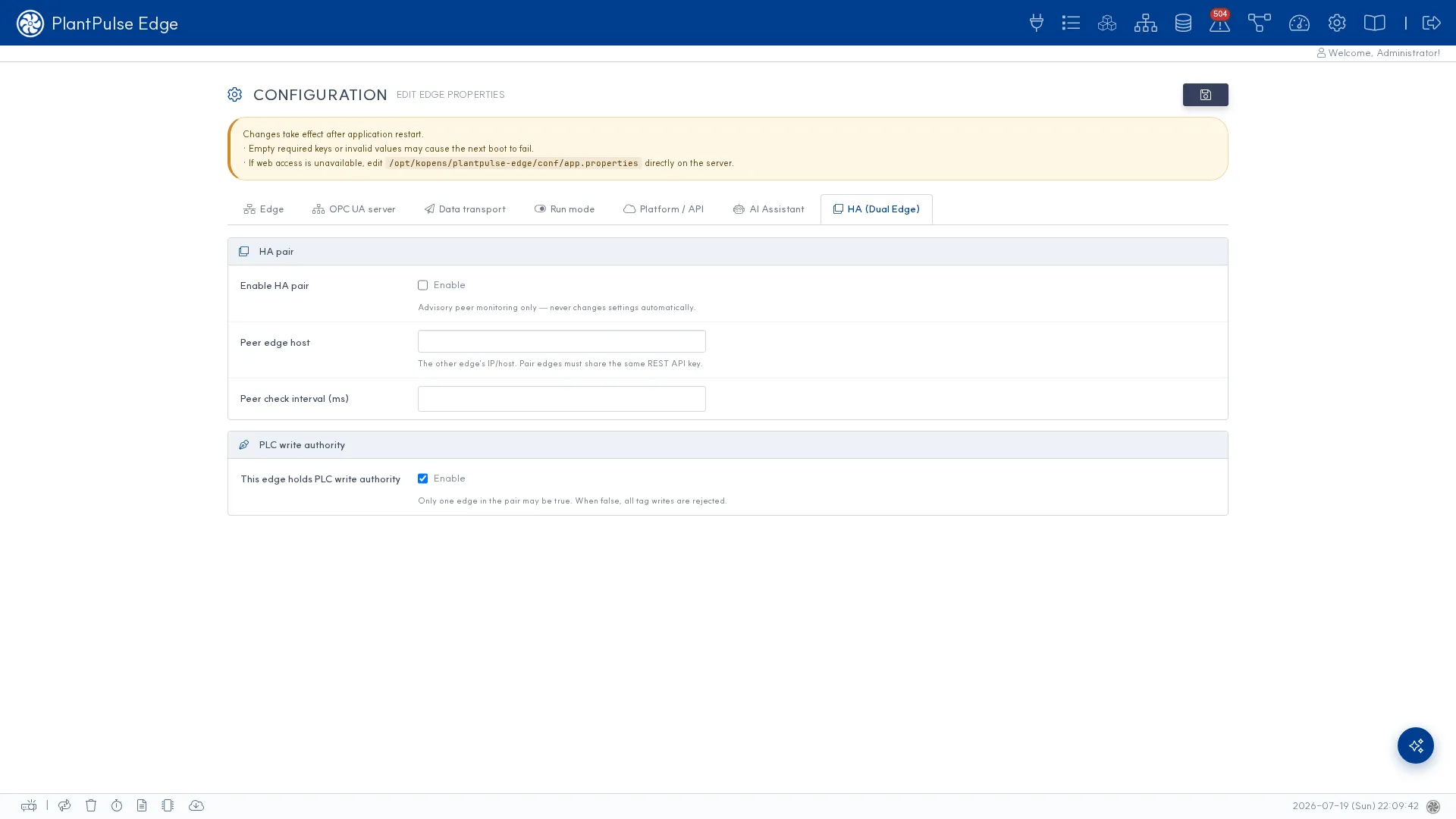Switch to the Edge tab
The image size is (1456, 819).
tap(264, 209)
